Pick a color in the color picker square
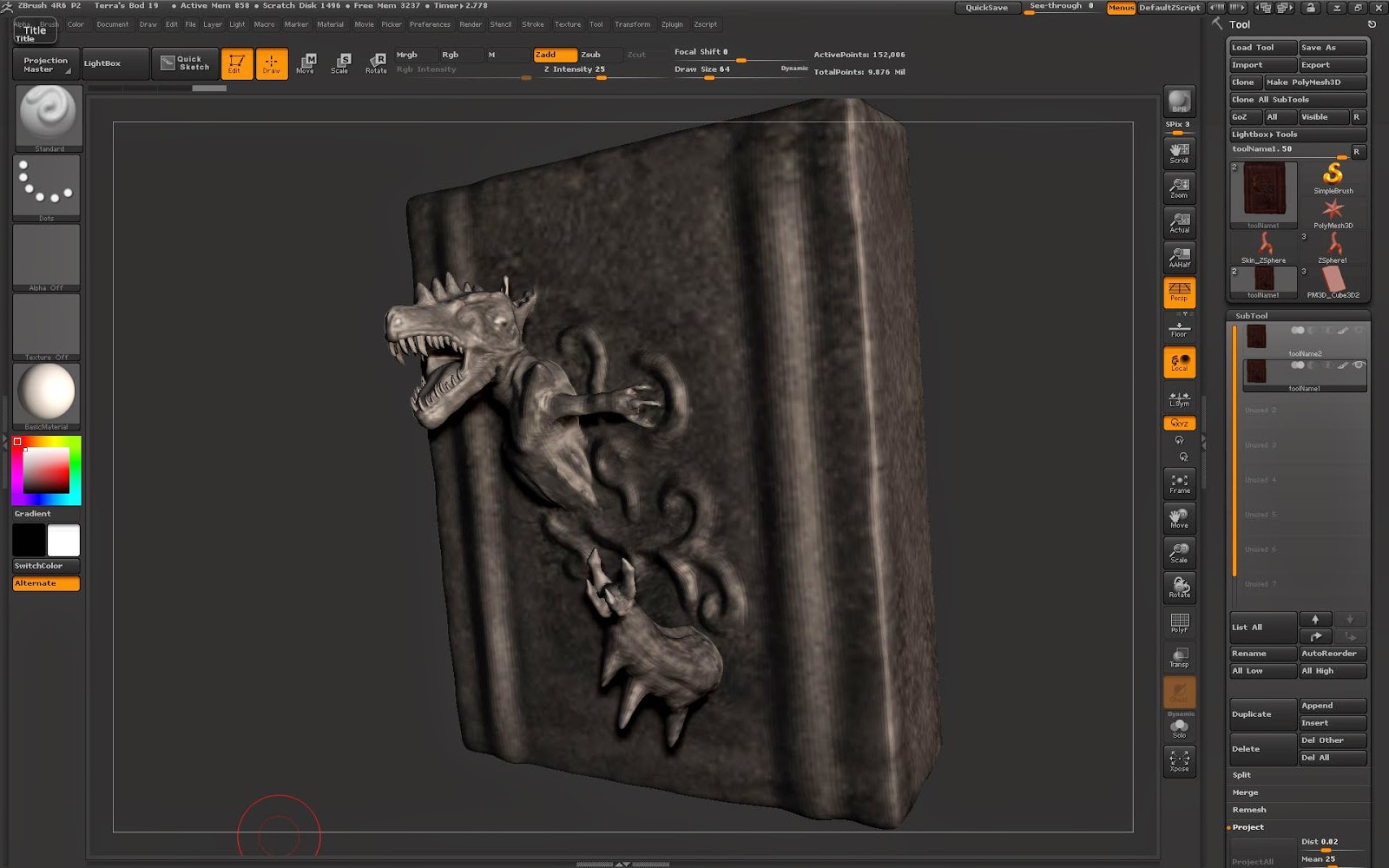1389x868 pixels. 46,470
